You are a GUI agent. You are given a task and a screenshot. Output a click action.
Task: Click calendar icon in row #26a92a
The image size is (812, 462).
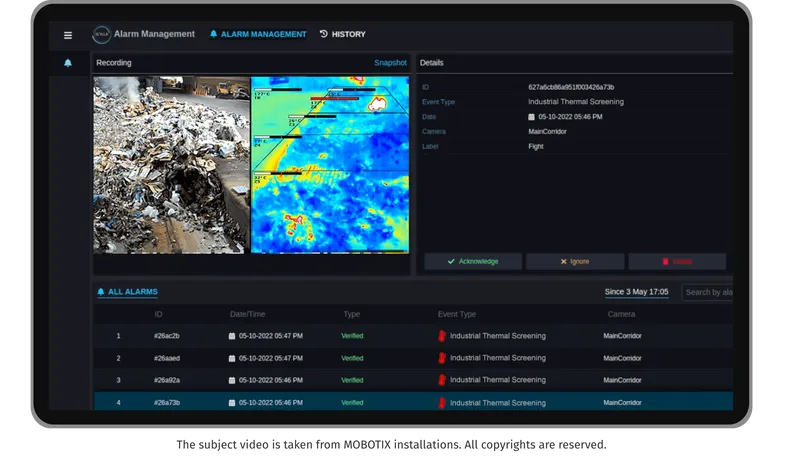tap(232, 380)
